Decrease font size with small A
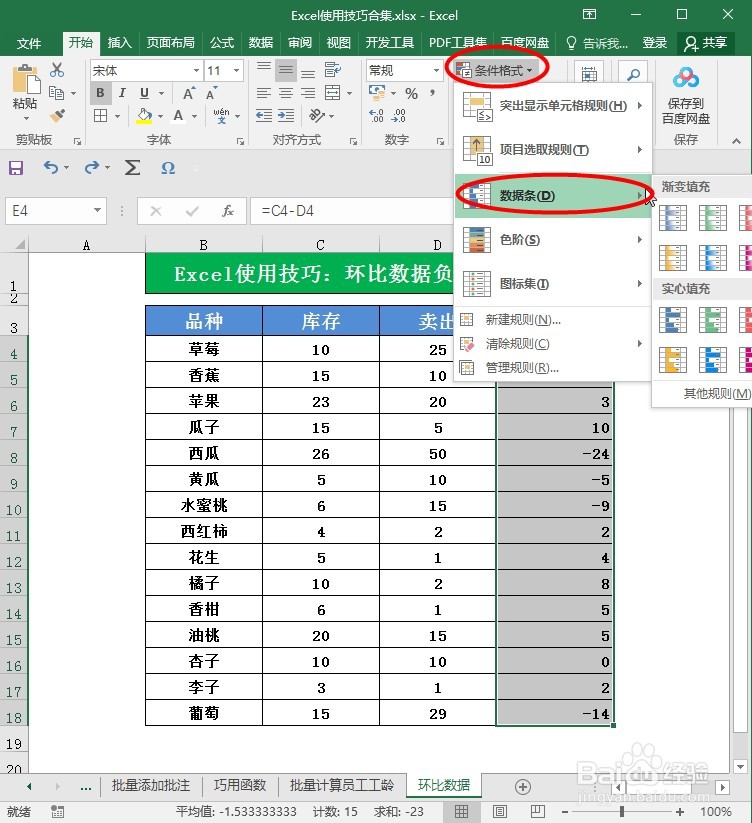The image size is (752, 823). tap(211, 94)
